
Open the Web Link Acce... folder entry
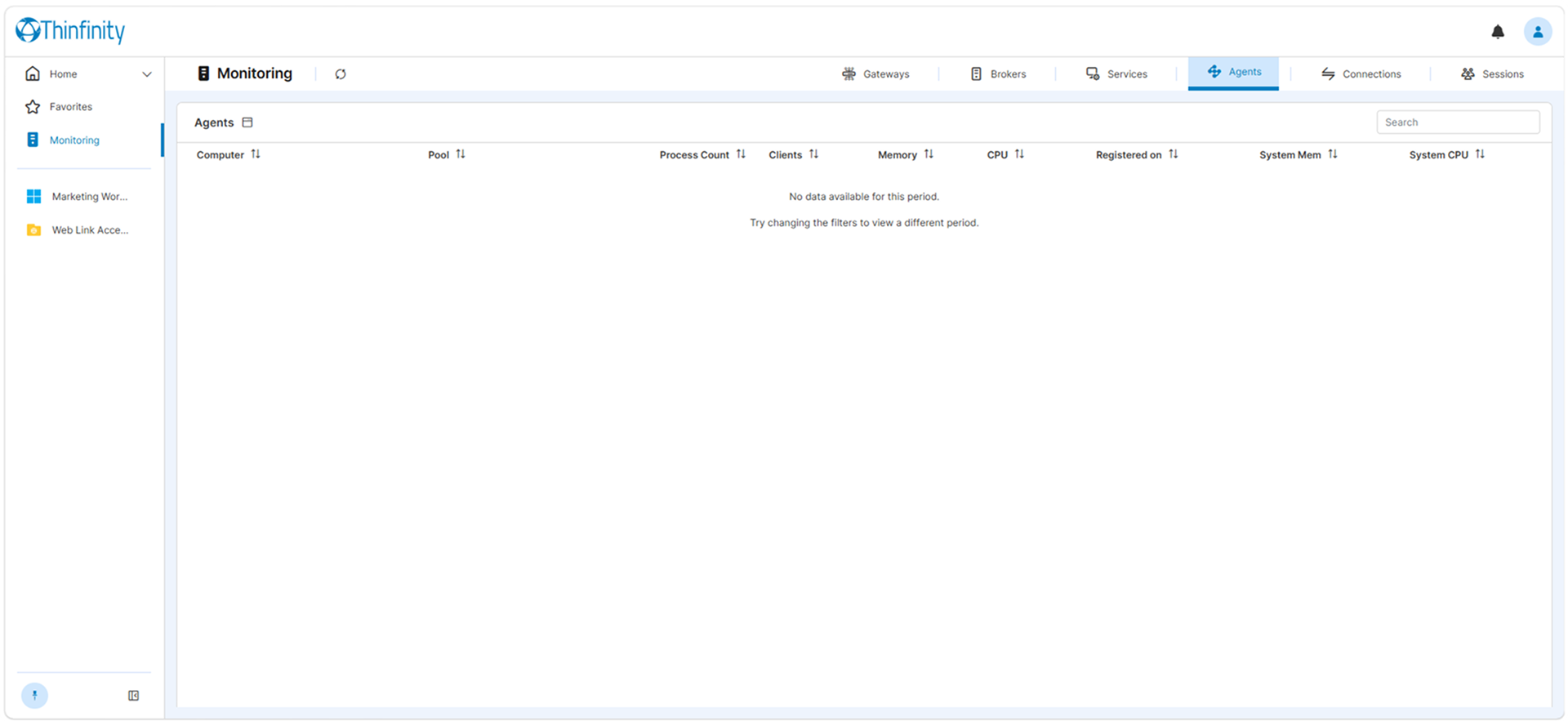(78, 230)
